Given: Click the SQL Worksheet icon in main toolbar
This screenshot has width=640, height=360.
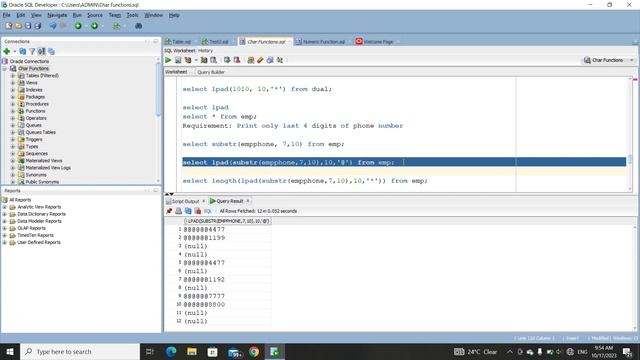Looking at the screenshot, I should 117,26.
